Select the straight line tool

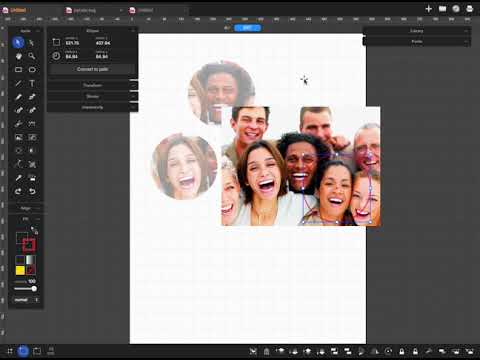click(19, 83)
